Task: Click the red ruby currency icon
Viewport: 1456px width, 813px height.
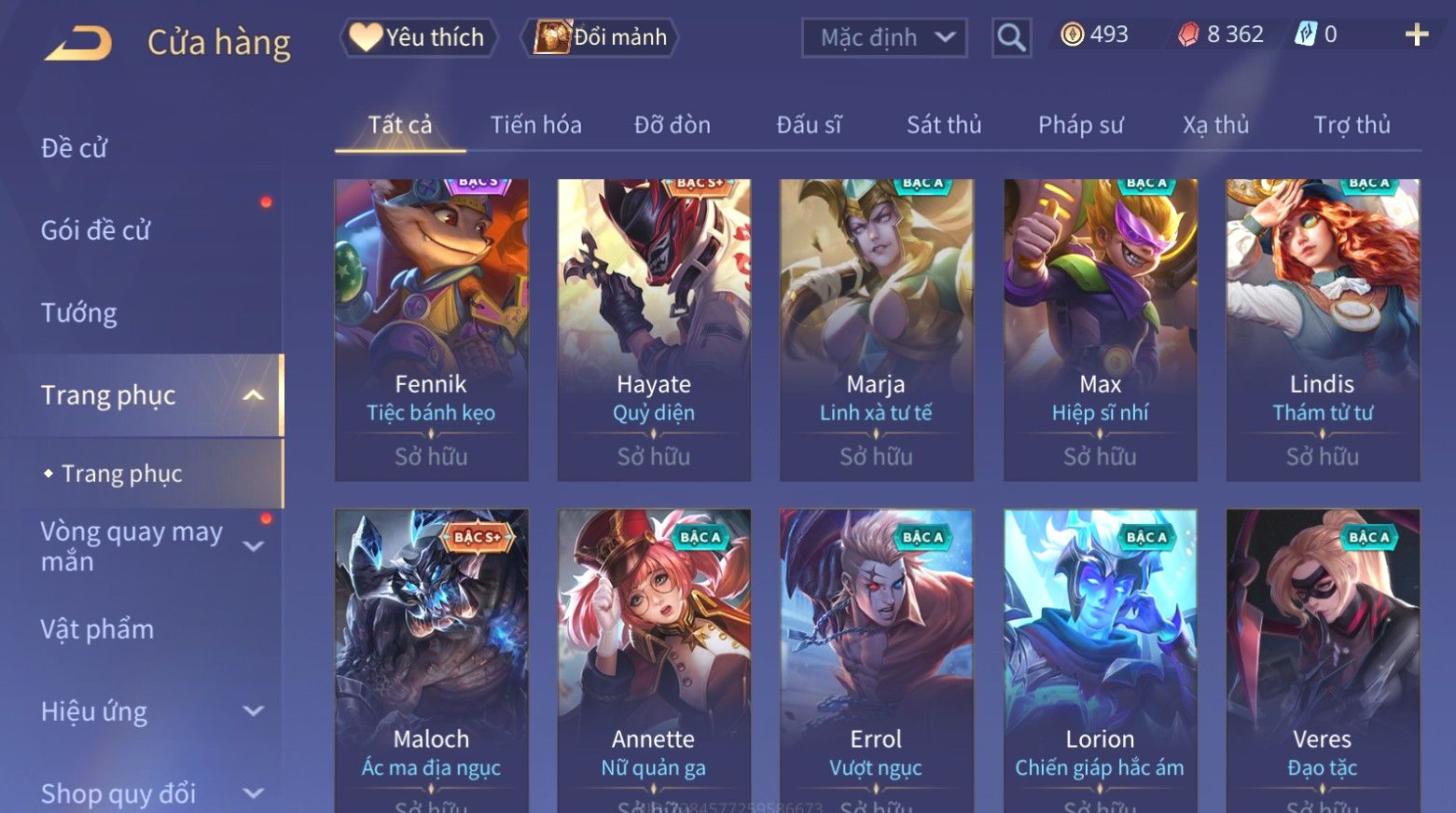Action: coord(1187,35)
